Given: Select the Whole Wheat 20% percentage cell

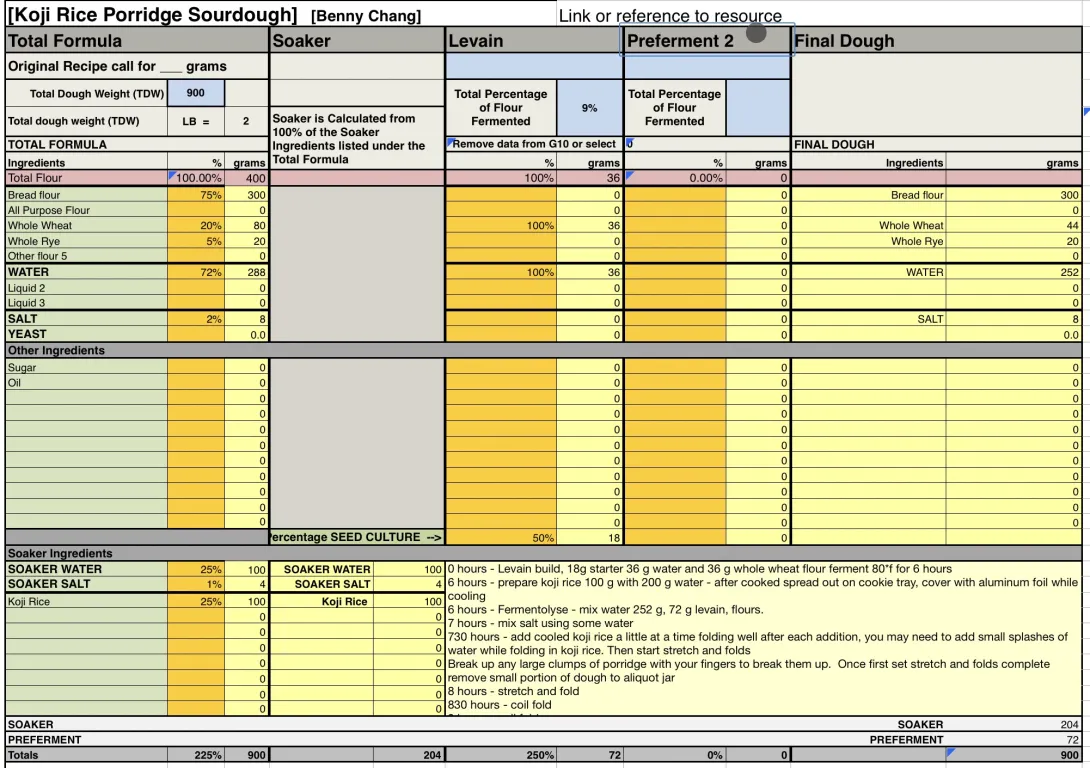Looking at the screenshot, I should (x=196, y=226).
